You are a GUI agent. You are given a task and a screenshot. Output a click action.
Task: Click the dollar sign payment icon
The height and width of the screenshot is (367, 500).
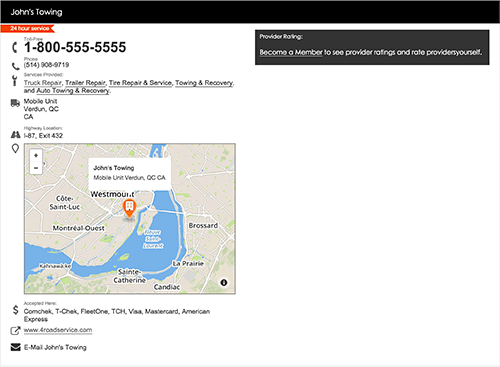tap(15, 310)
